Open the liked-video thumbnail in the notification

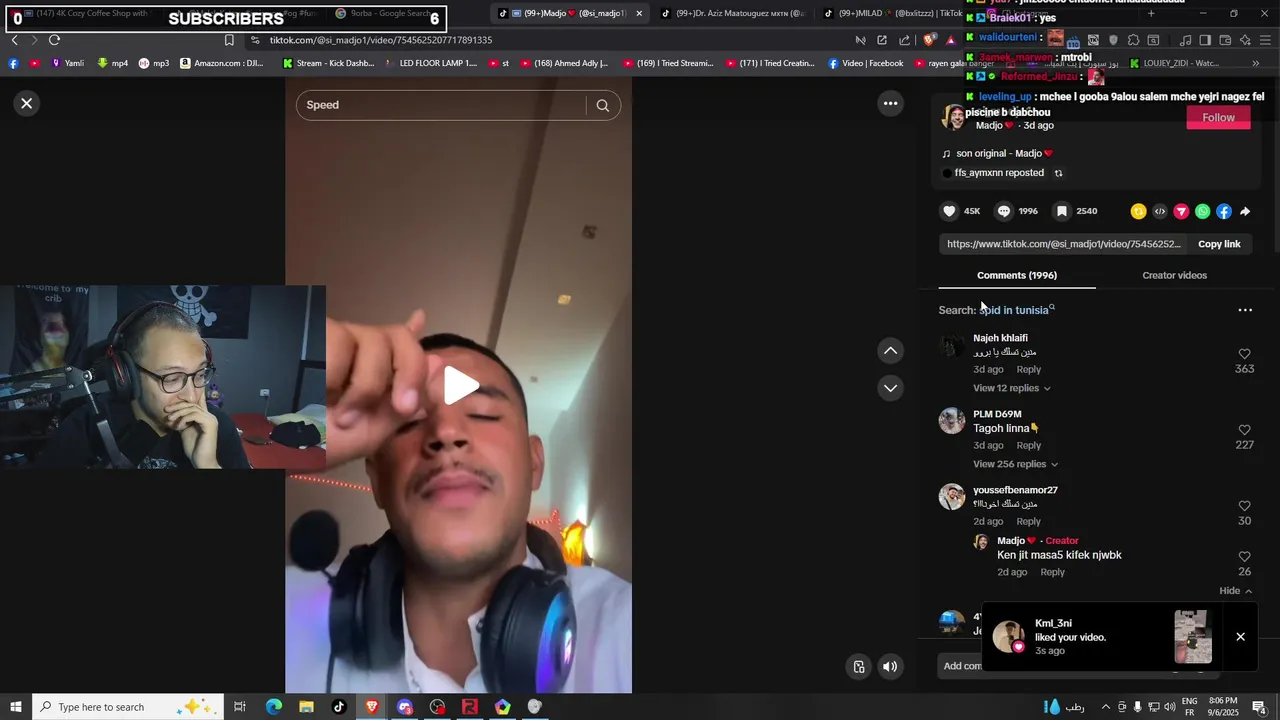click(1193, 637)
